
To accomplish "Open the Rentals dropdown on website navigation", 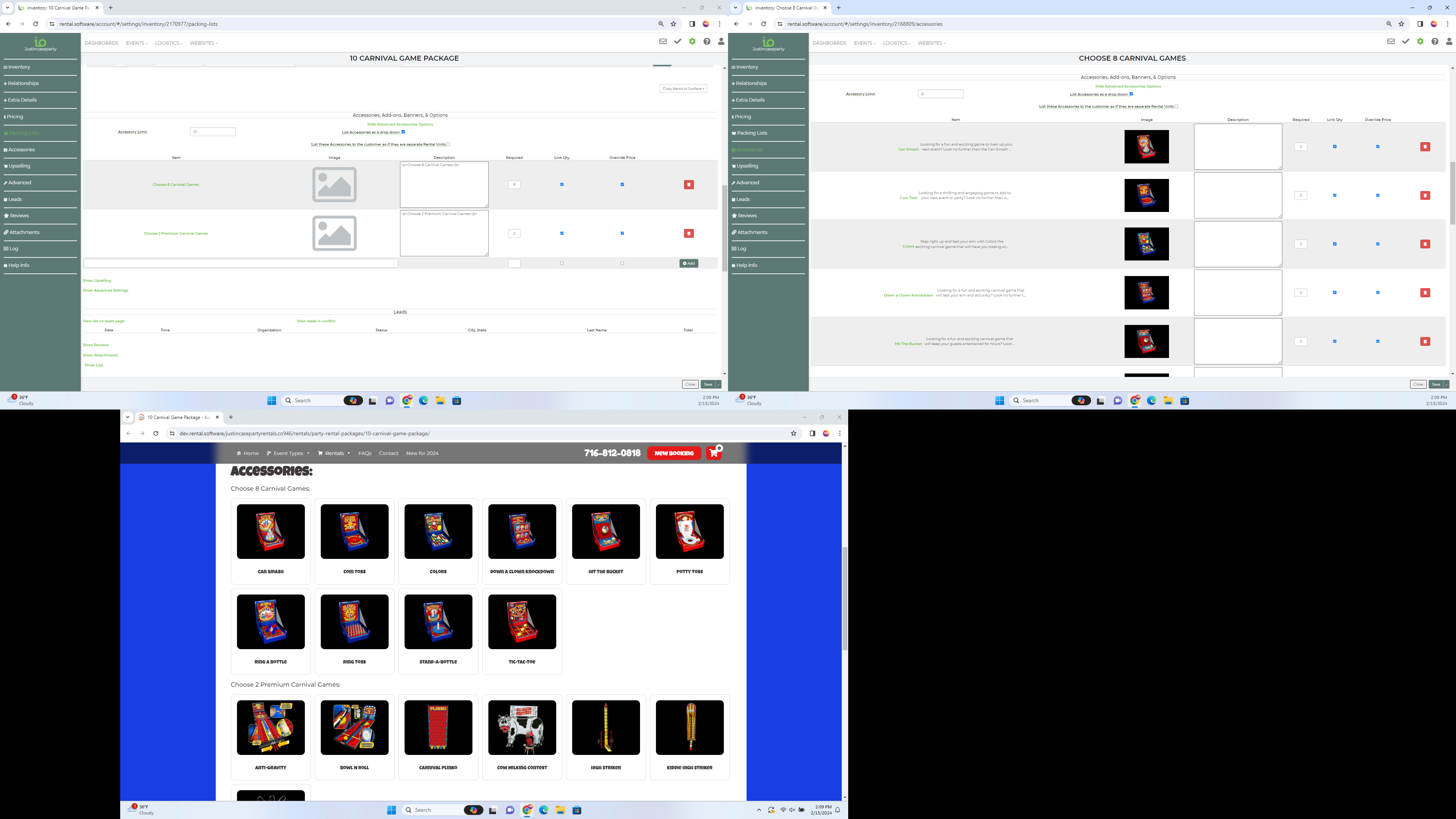I will (334, 453).
